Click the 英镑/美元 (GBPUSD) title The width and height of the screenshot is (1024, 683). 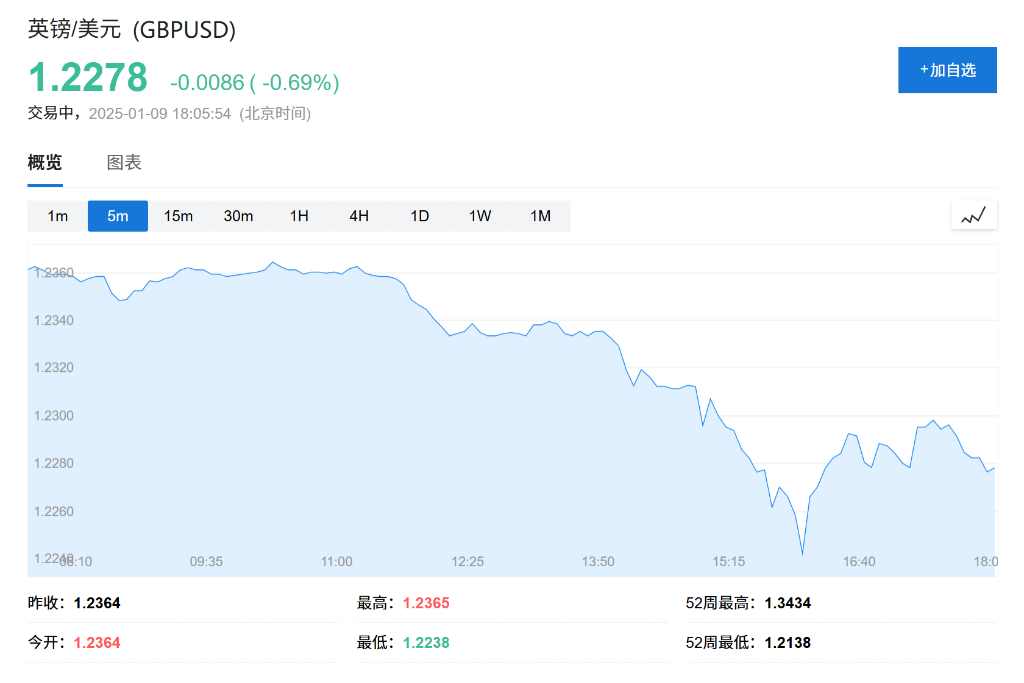point(132,30)
